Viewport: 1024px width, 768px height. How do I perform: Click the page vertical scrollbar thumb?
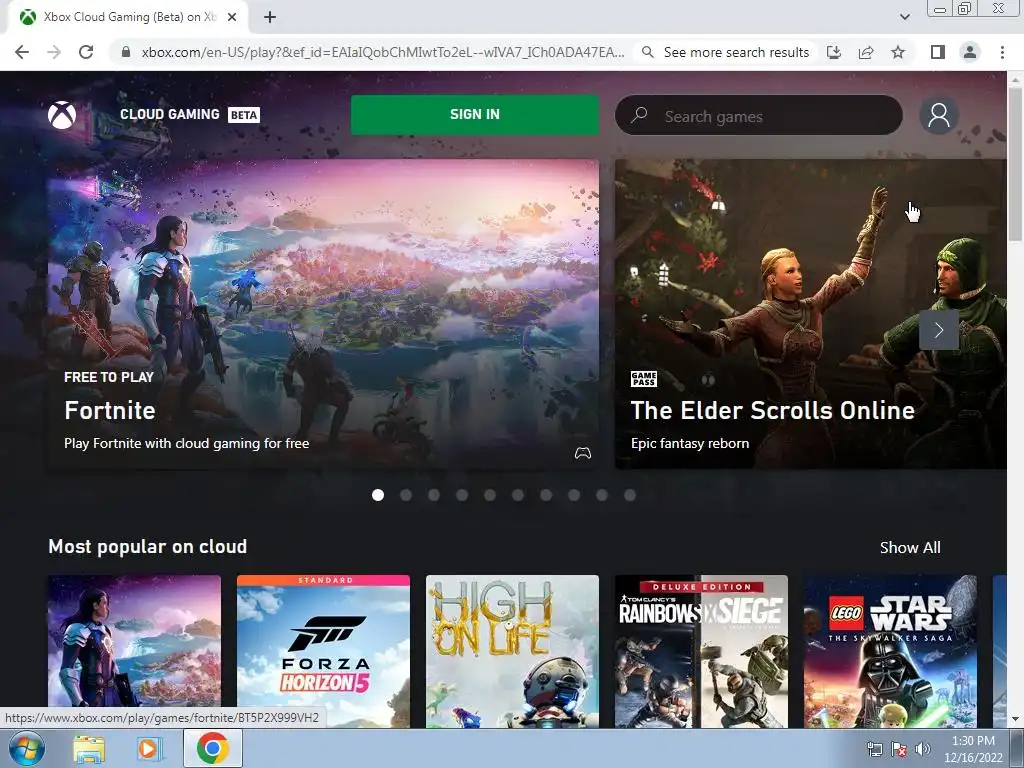[x=1016, y=163]
